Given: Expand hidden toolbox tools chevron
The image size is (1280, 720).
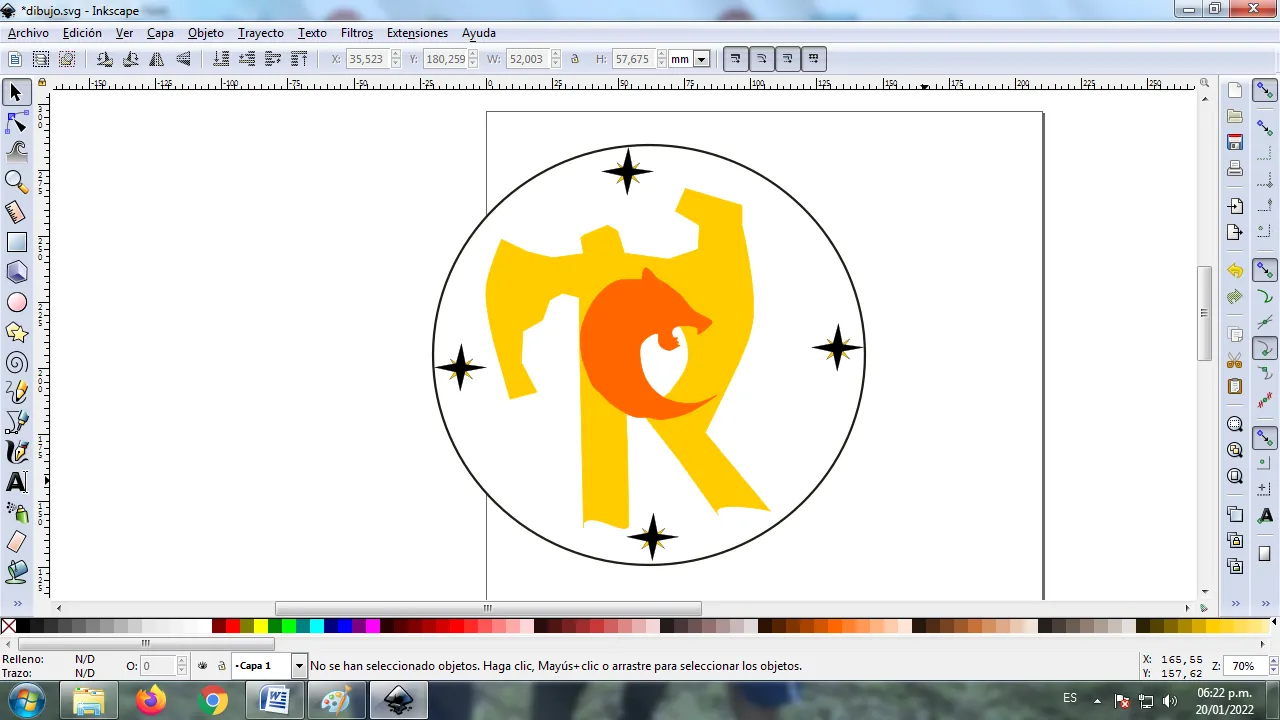Looking at the screenshot, I should [x=17, y=604].
